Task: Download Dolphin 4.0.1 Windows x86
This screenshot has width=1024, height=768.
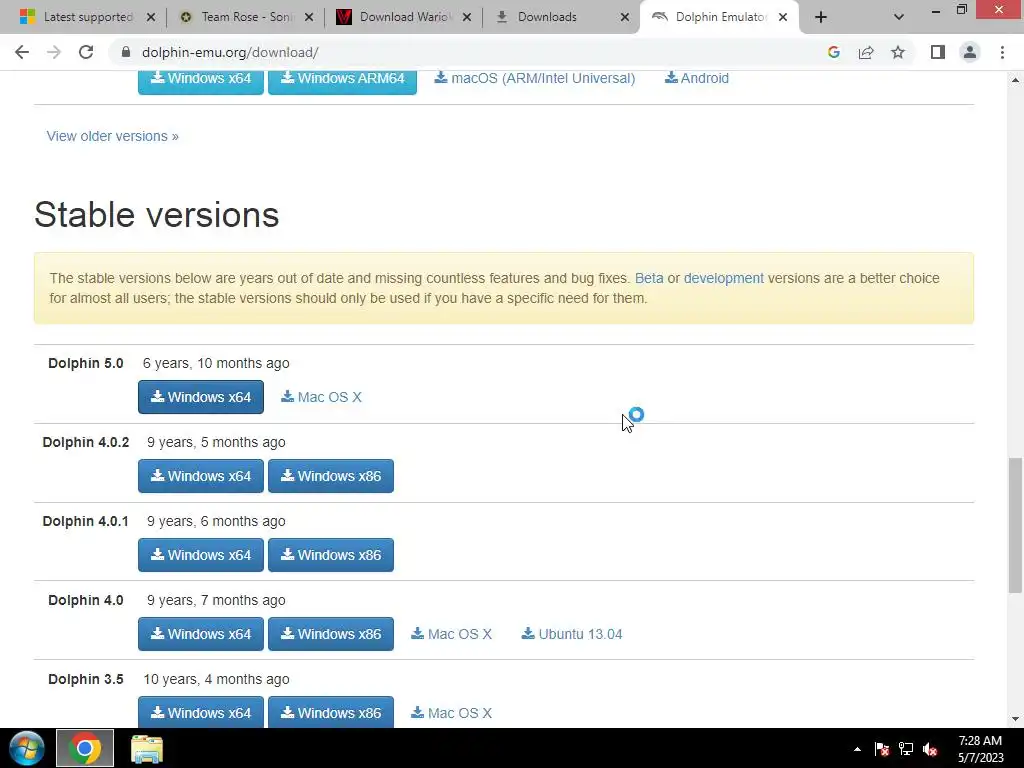Action: pyautogui.click(x=330, y=555)
